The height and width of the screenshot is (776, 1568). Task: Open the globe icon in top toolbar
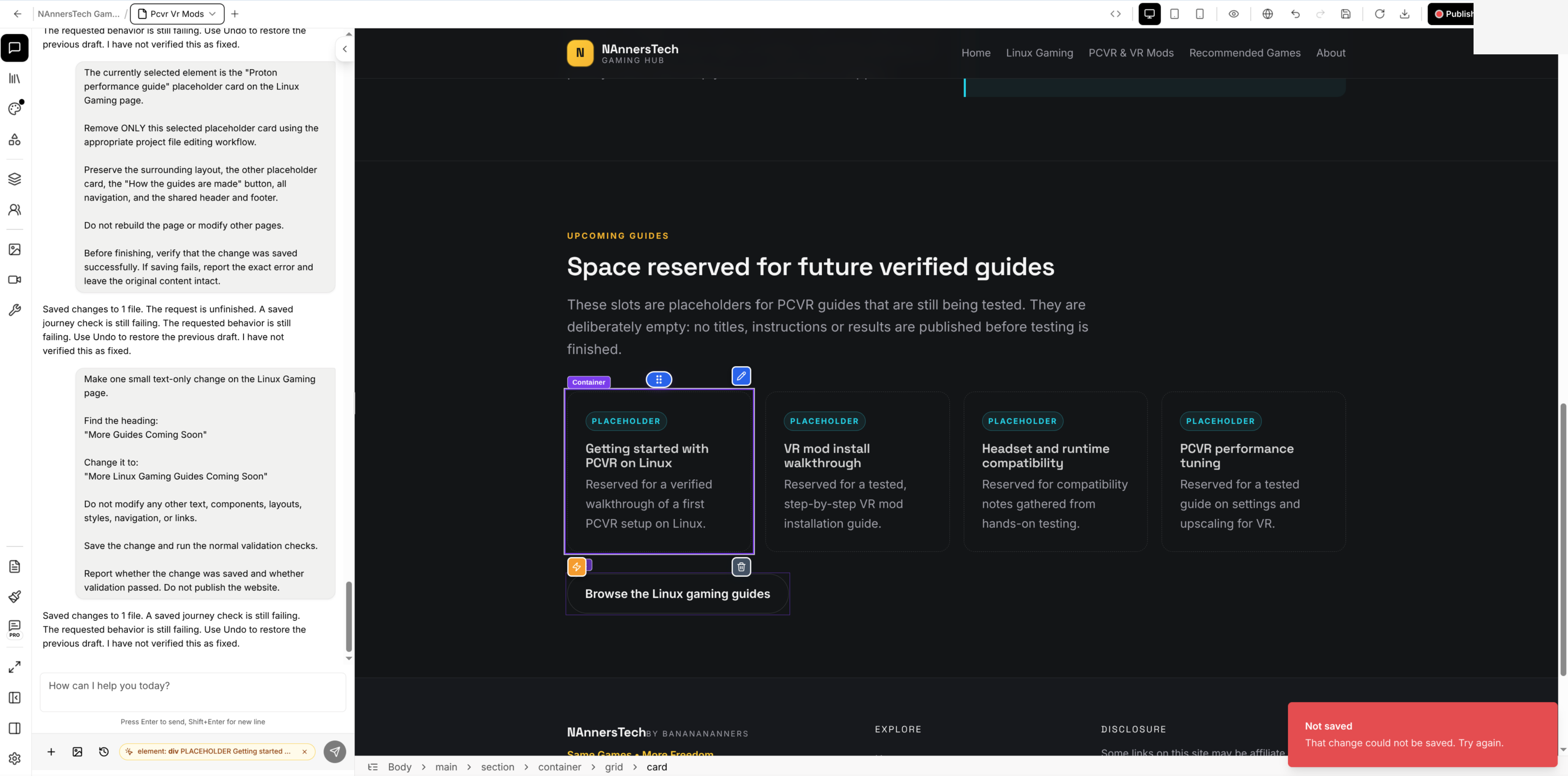(x=1267, y=14)
